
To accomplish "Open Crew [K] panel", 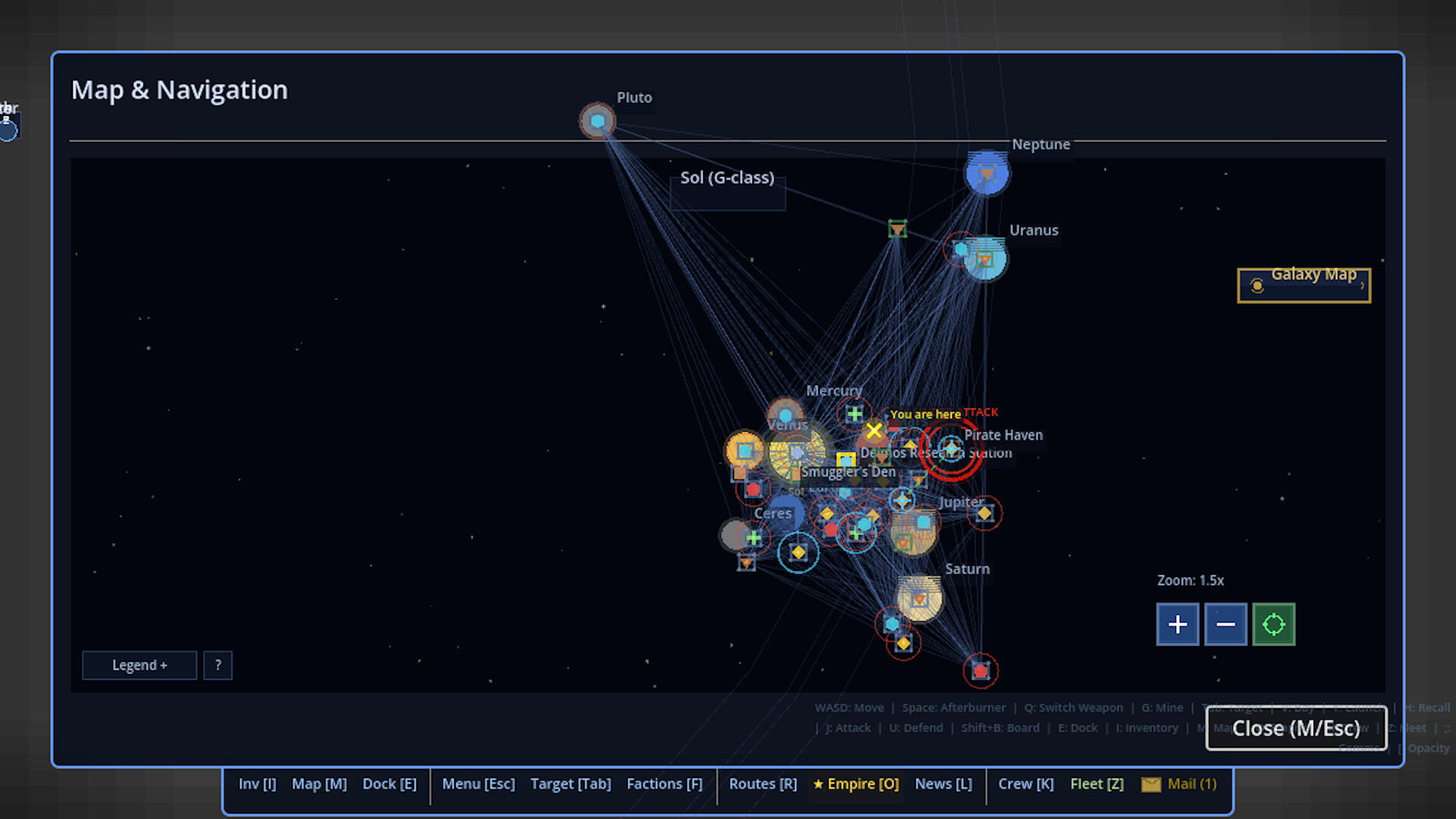I will 1026,784.
